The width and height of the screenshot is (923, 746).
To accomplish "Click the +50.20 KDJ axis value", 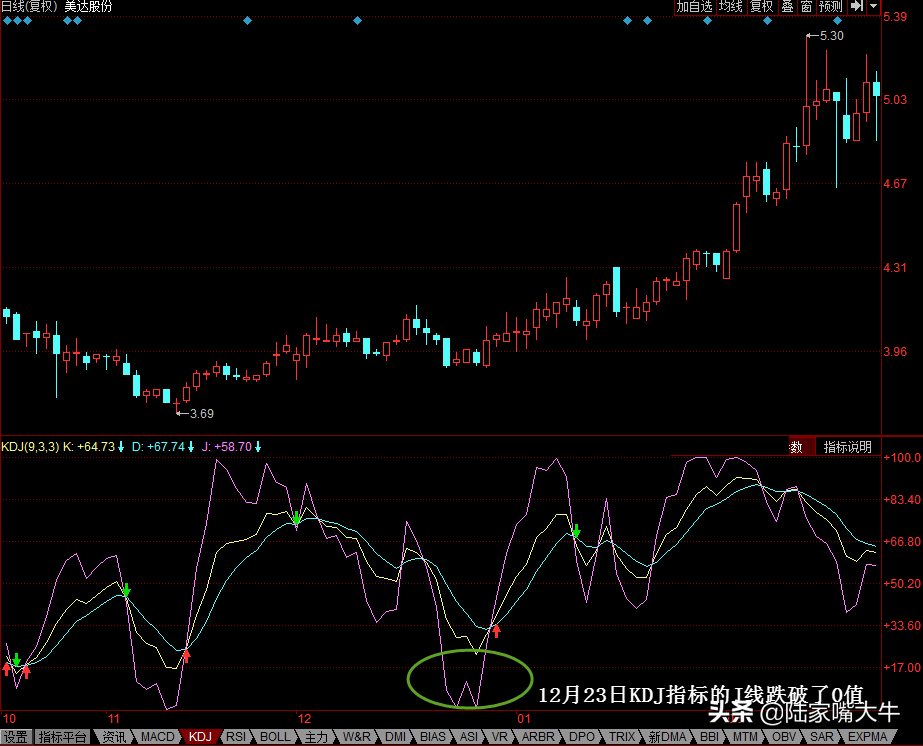I will tap(902, 583).
